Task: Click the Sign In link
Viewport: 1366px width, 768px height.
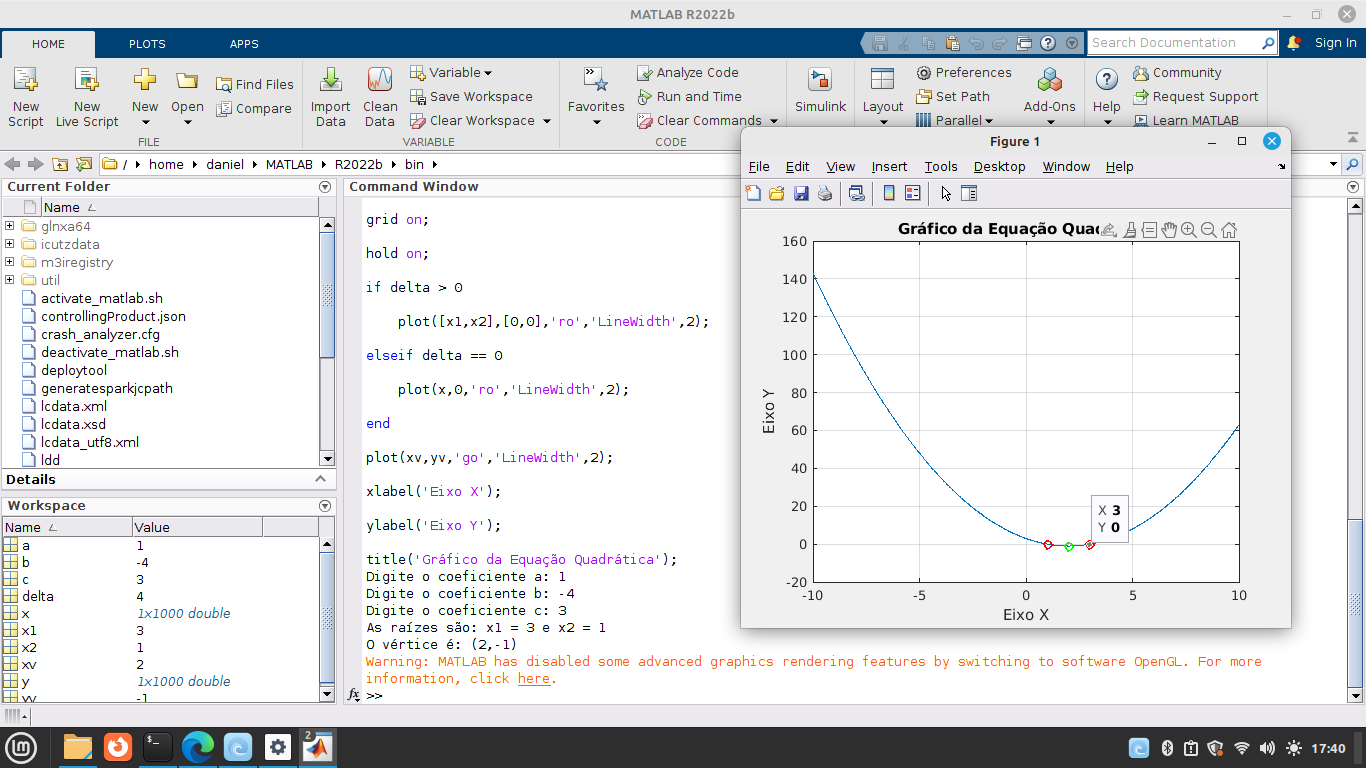Action: coord(1335,43)
